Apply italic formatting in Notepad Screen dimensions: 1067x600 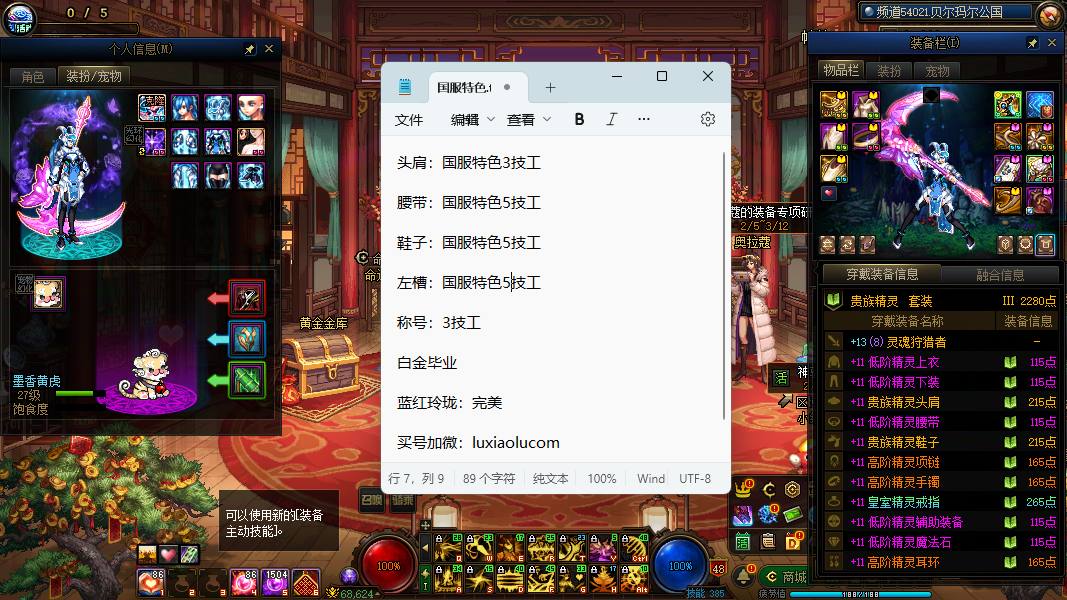coord(612,119)
